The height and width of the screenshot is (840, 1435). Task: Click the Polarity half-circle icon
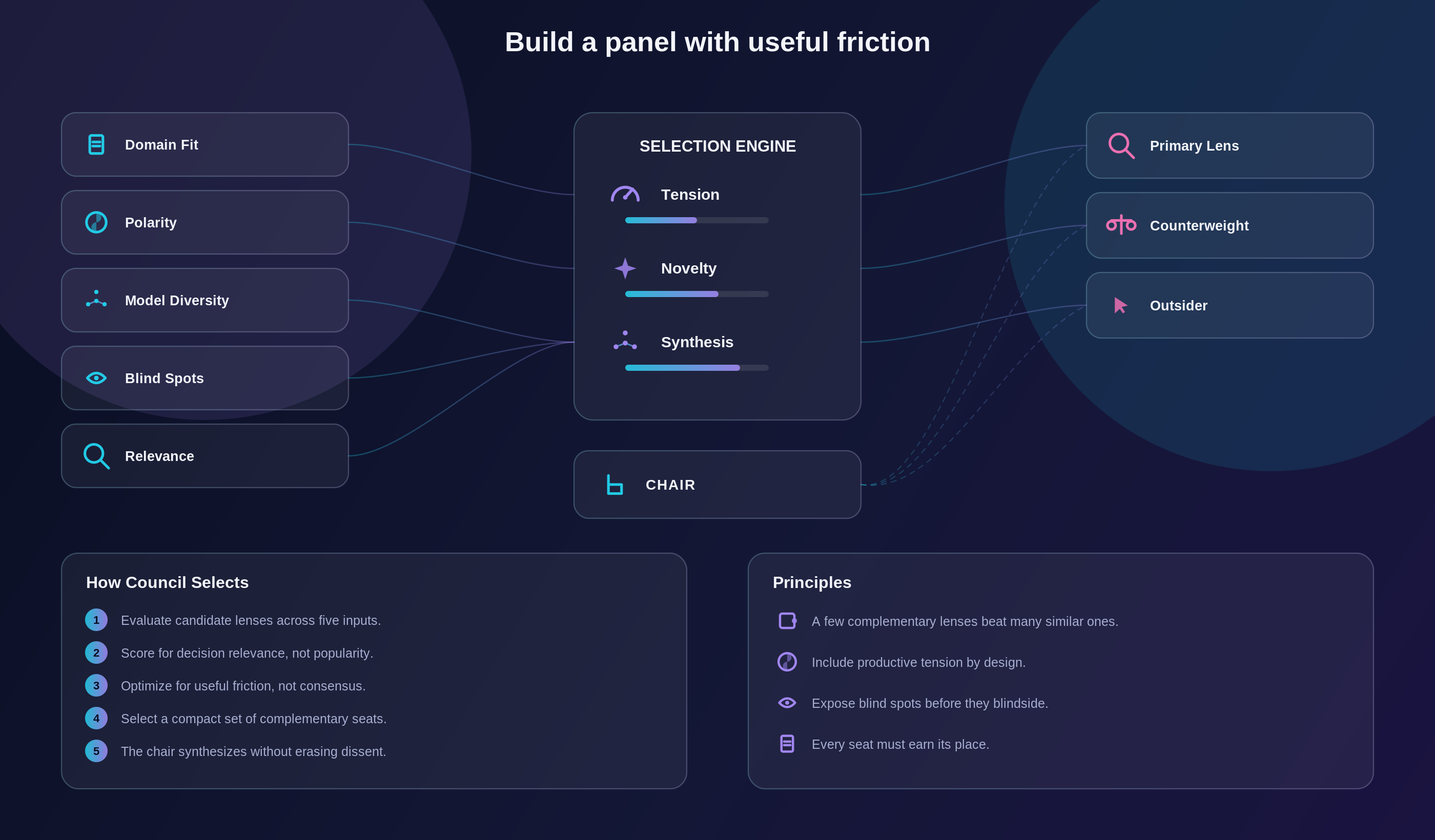(96, 222)
